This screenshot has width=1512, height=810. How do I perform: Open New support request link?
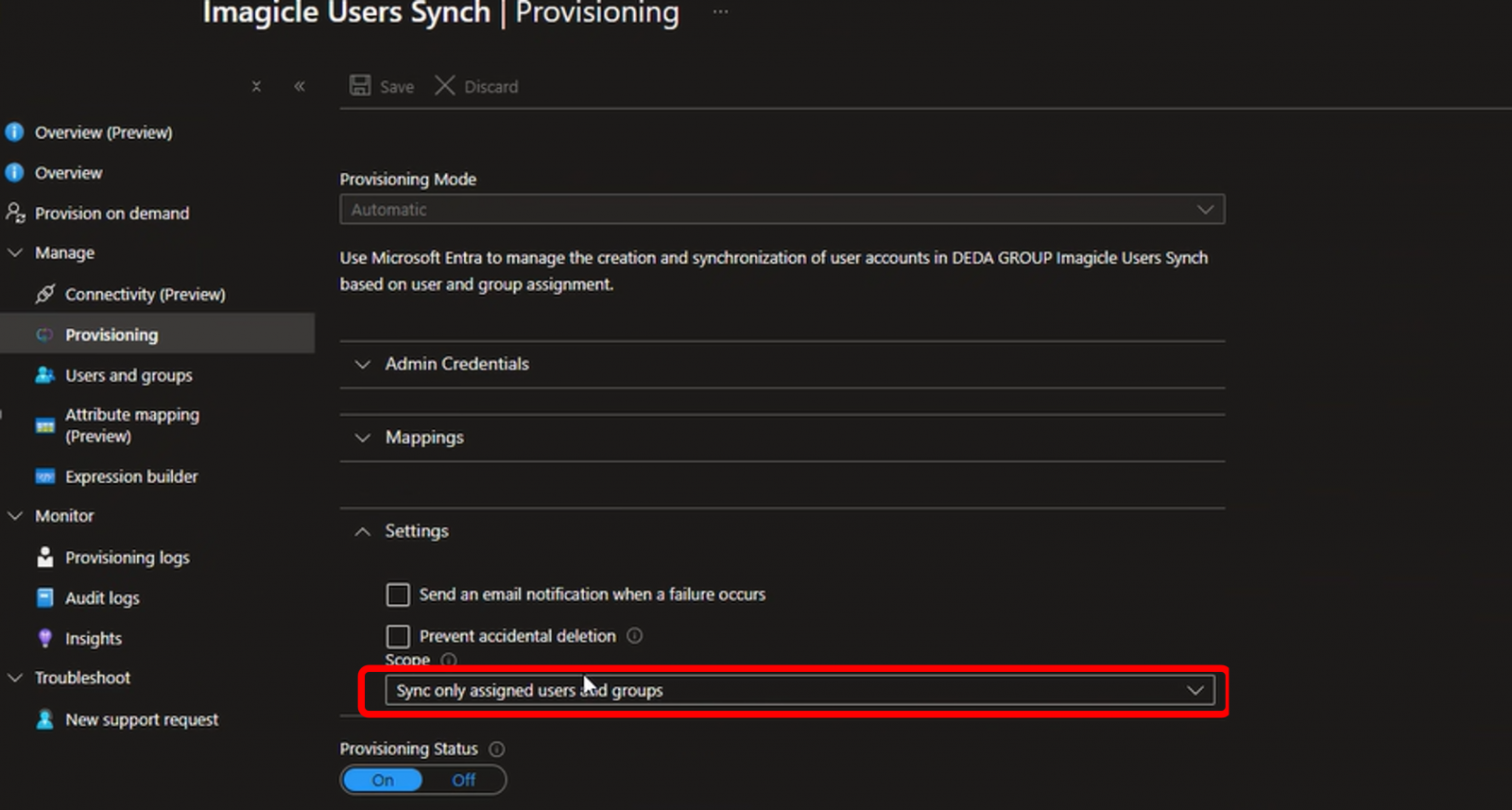point(141,720)
